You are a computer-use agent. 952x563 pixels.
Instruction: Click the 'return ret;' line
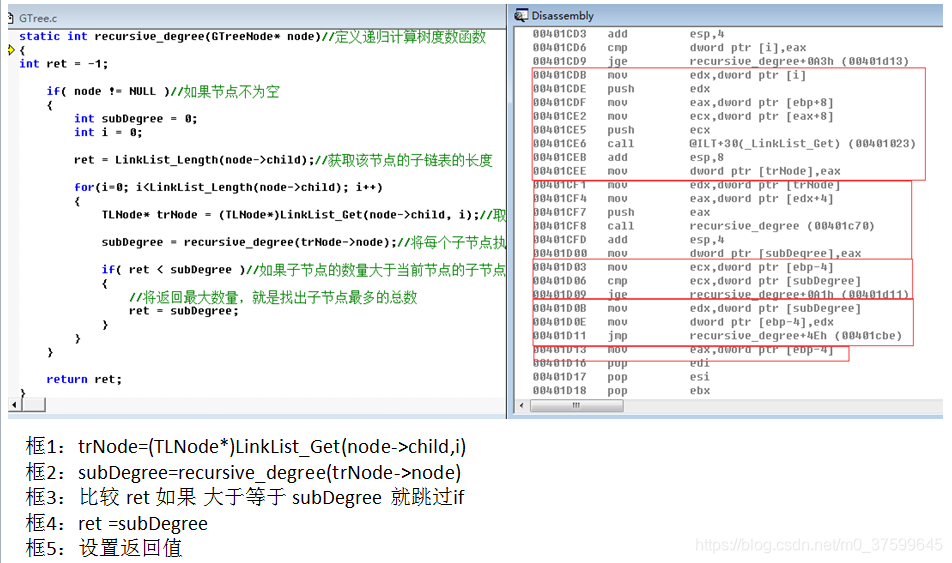(x=84, y=379)
